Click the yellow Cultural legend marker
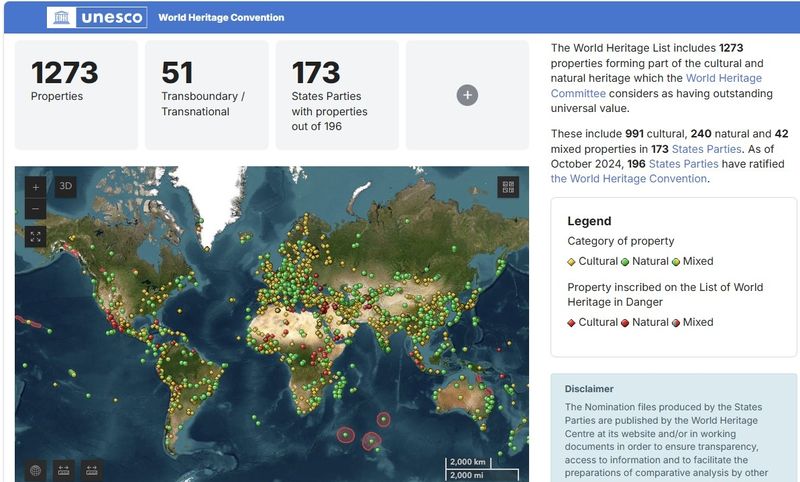Viewport: 800px width, 482px height. pyautogui.click(x=571, y=262)
